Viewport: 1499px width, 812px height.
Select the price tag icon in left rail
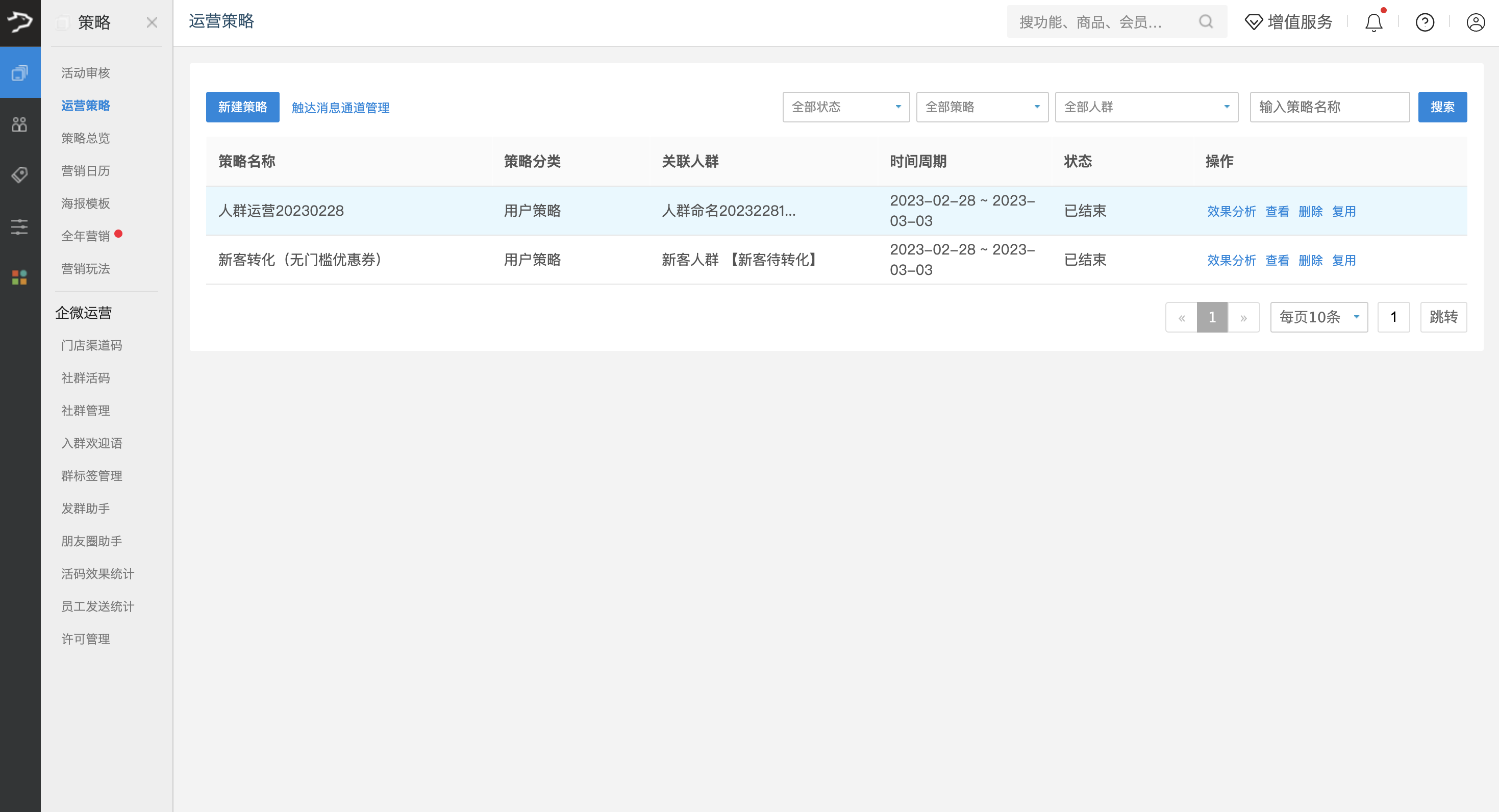pyautogui.click(x=20, y=174)
